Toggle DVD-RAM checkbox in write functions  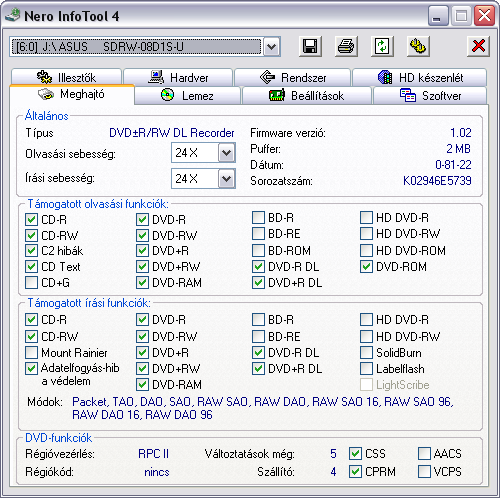(142, 385)
